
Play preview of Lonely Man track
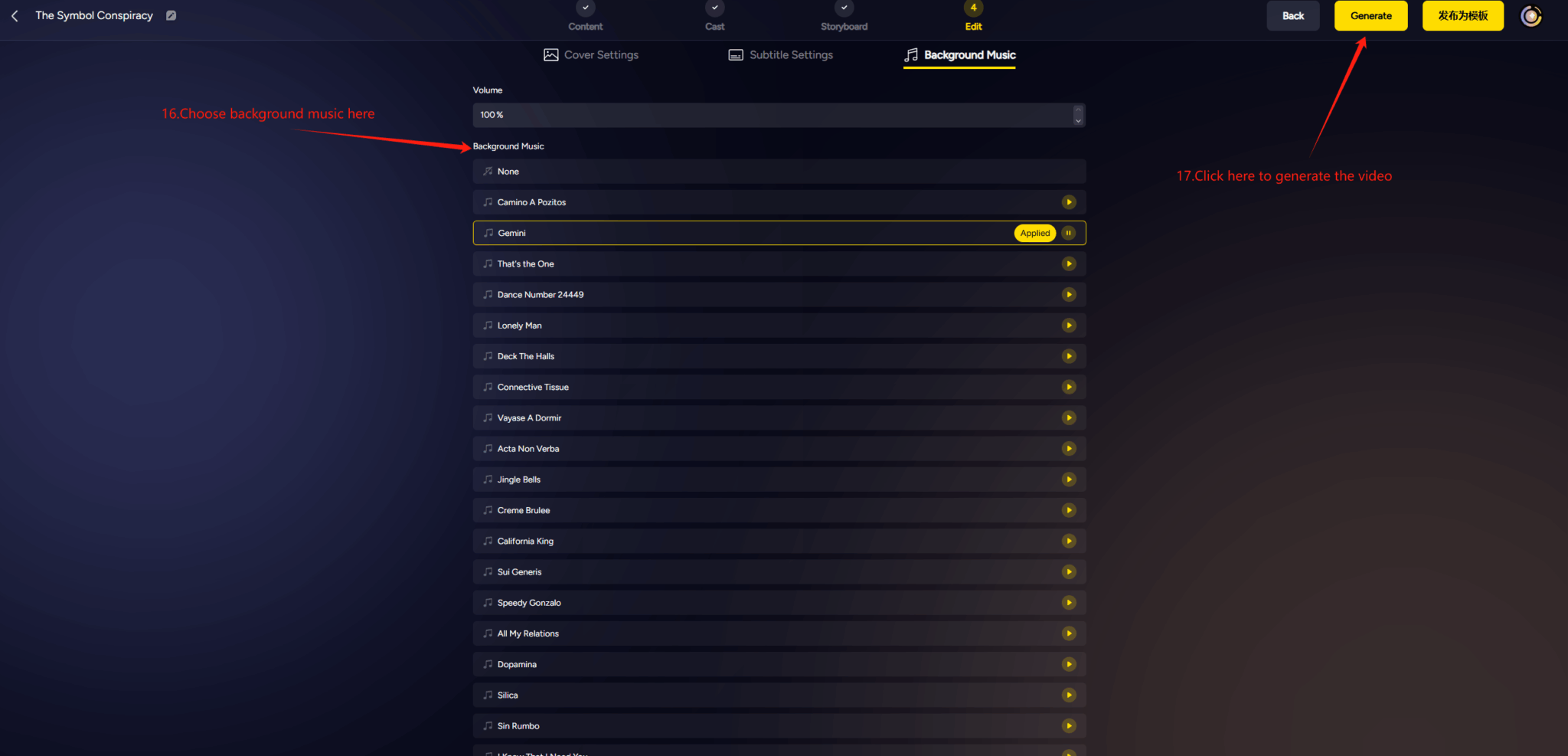(1069, 326)
